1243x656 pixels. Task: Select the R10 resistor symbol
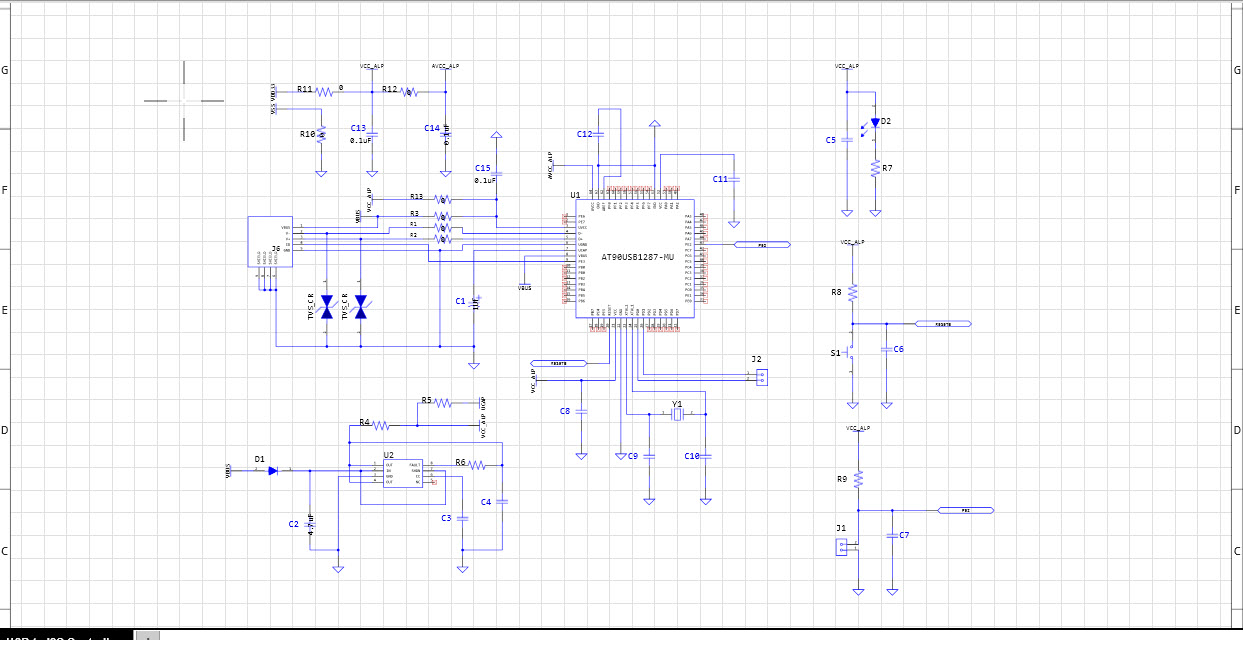[x=321, y=135]
